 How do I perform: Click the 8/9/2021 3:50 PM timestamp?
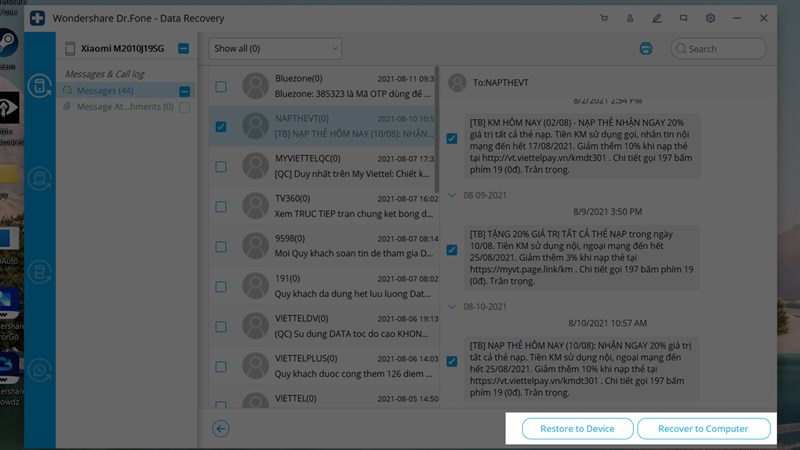coord(607,212)
